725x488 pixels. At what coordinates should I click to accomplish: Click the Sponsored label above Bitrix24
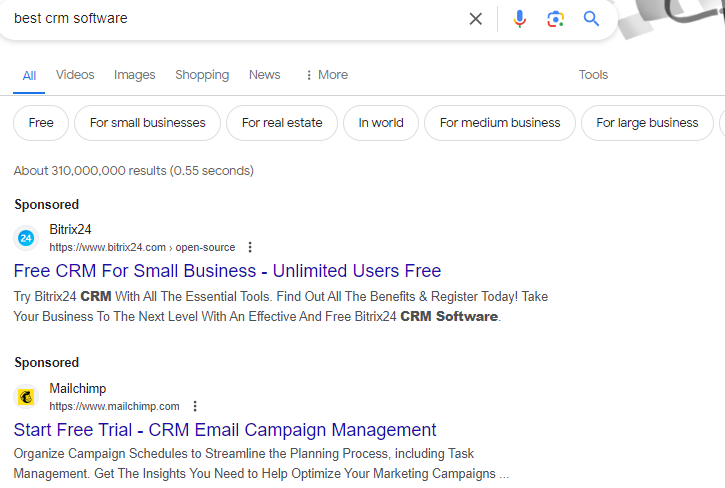47,204
